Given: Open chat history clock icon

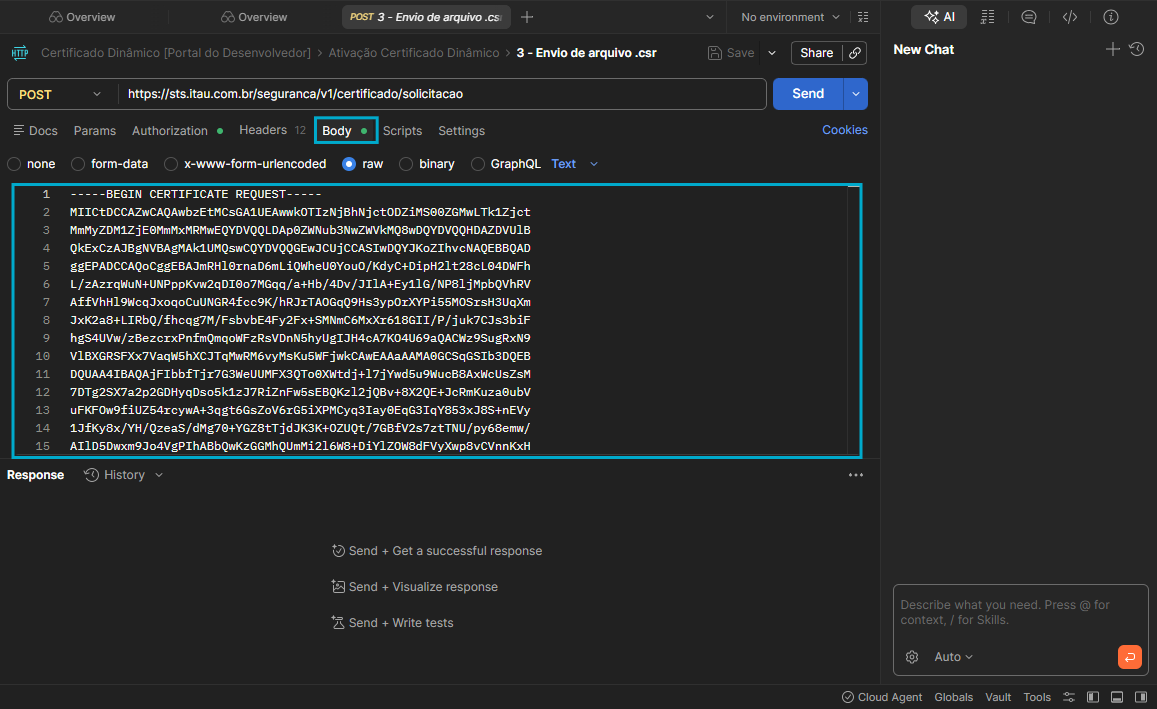Looking at the screenshot, I should click(1136, 49).
